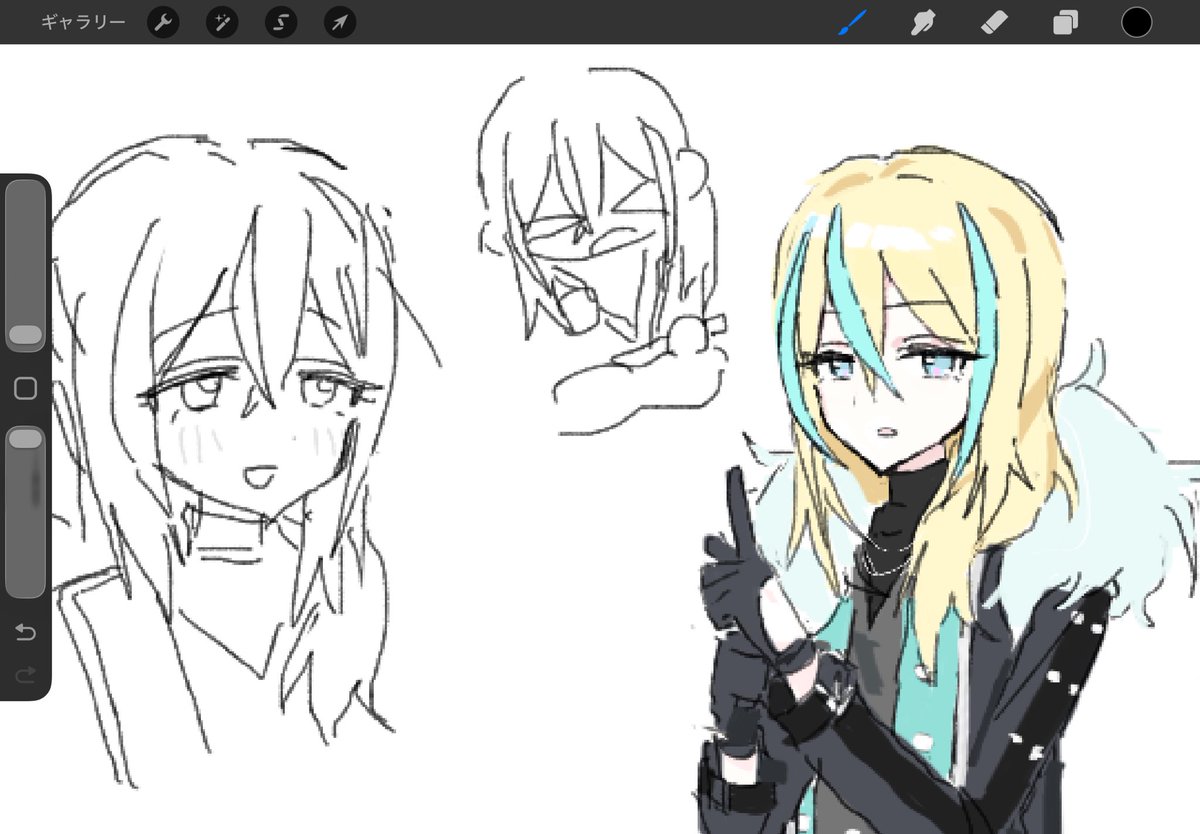This screenshot has height=834, width=1200.
Task: Activate the Transform arrow tool
Action: click(x=340, y=22)
